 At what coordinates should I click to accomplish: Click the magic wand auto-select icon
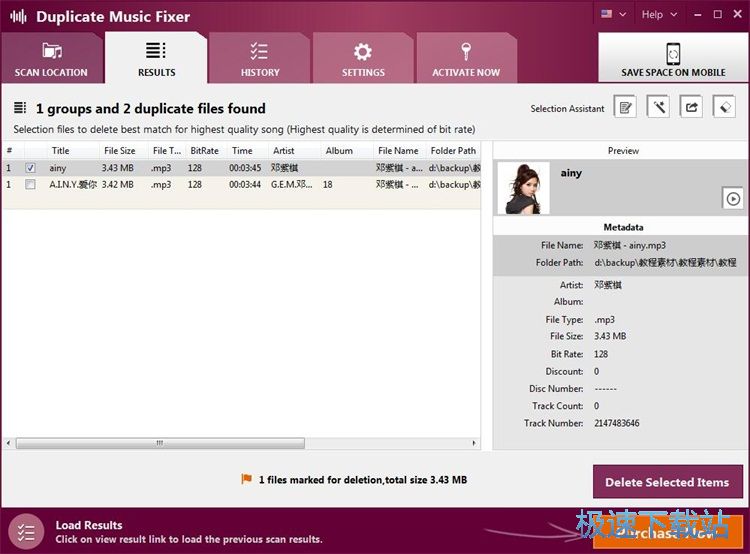point(658,108)
